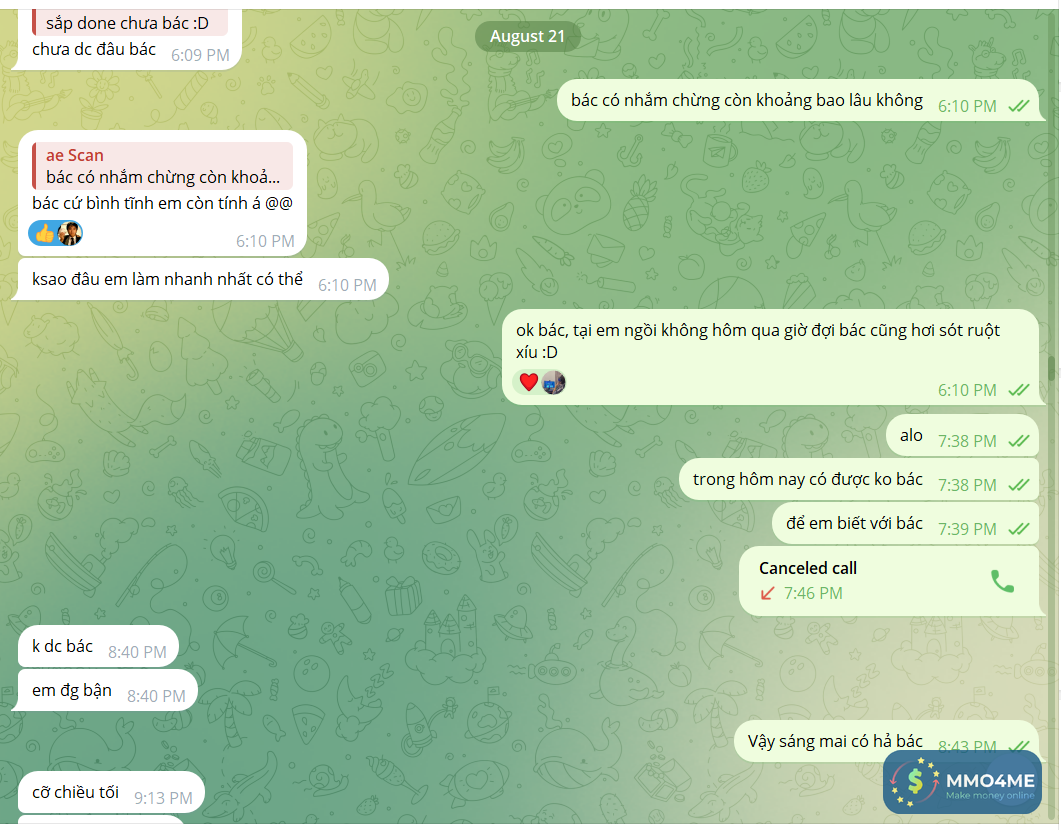Click the 'ksao đâu em làm nhanh nhất' message
This screenshot has height=830, width=1061.
click(203, 279)
